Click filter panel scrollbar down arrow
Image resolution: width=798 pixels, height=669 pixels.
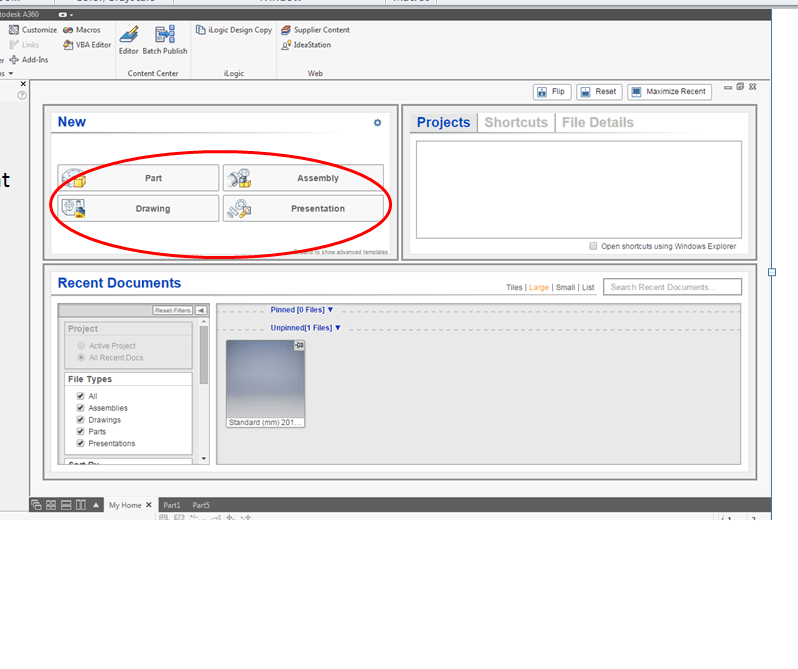(204, 458)
